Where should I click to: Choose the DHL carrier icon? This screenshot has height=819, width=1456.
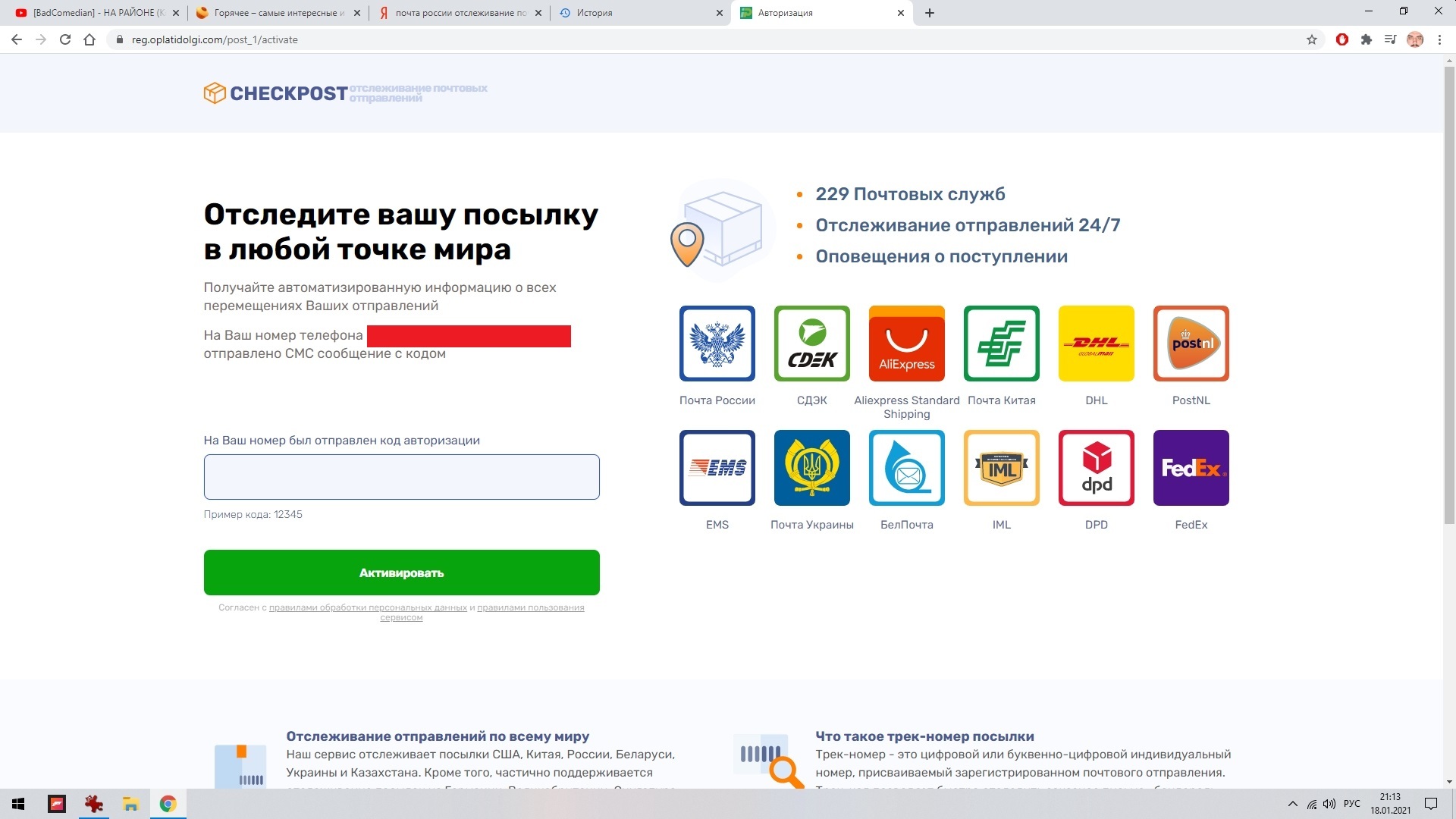[x=1096, y=344]
